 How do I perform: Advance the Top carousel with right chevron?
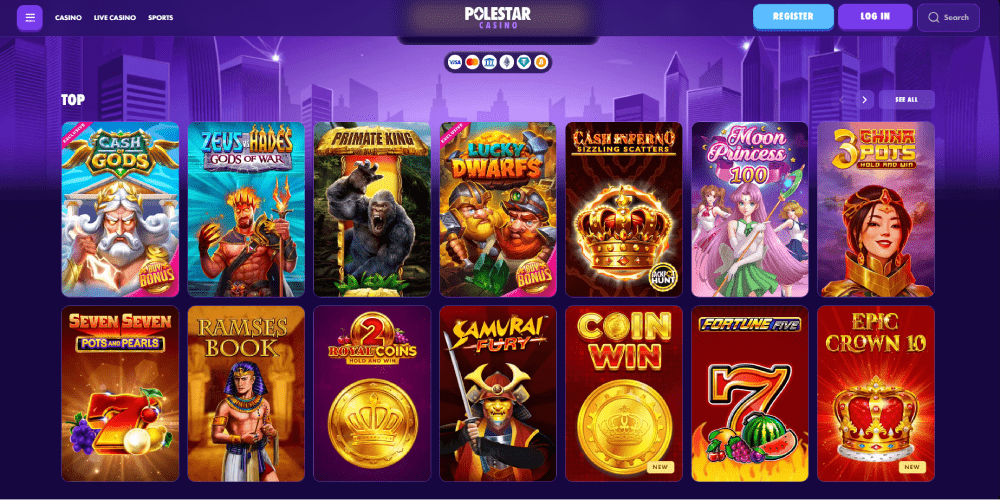[x=864, y=99]
